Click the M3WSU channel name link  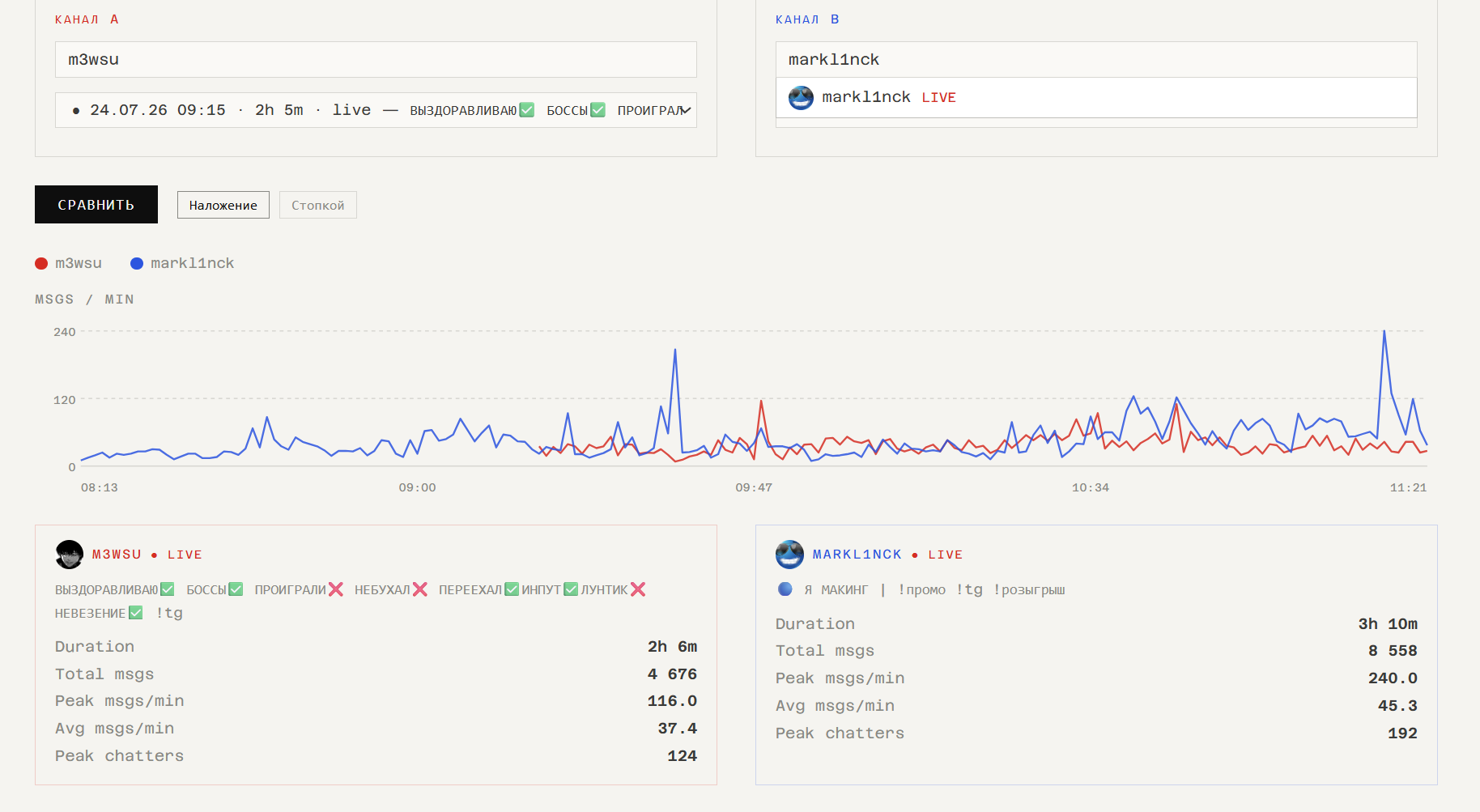[x=117, y=555]
